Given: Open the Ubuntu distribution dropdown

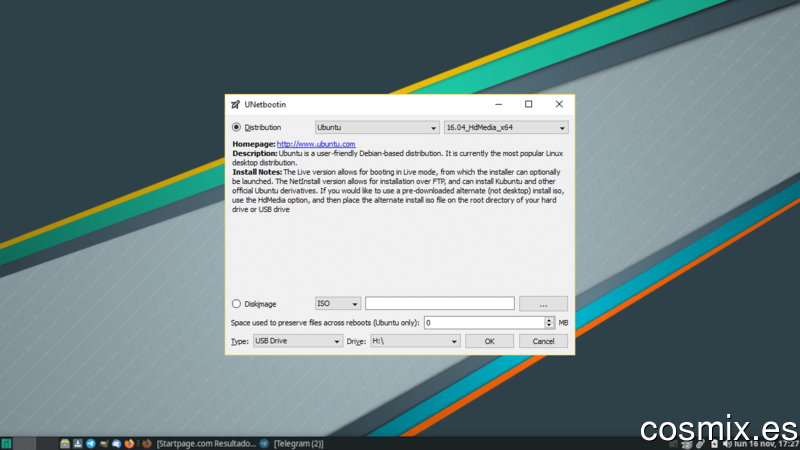Looking at the screenshot, I should pos(377,128).
